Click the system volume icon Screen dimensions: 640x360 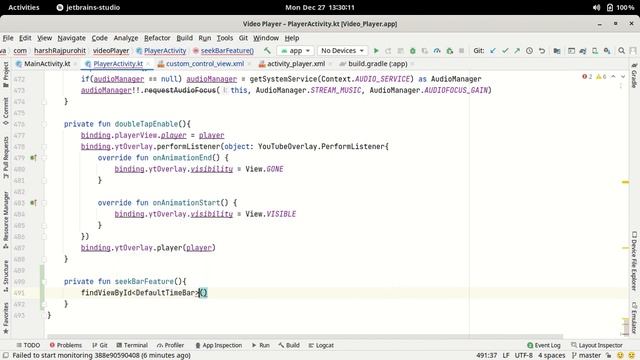pyautogui.click(x=596, y=7)
